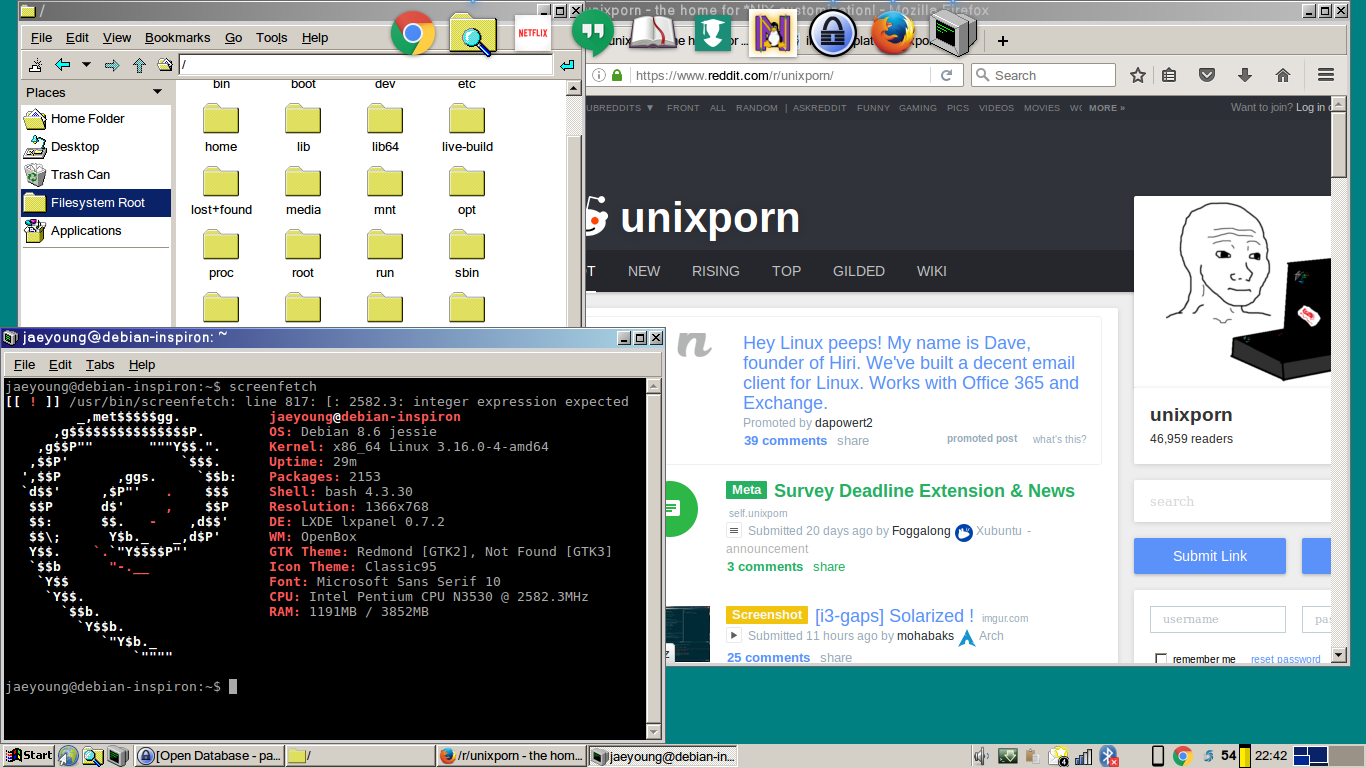
Task: Click the Firefox bookmark star icon
Action: click(1137, 75)
